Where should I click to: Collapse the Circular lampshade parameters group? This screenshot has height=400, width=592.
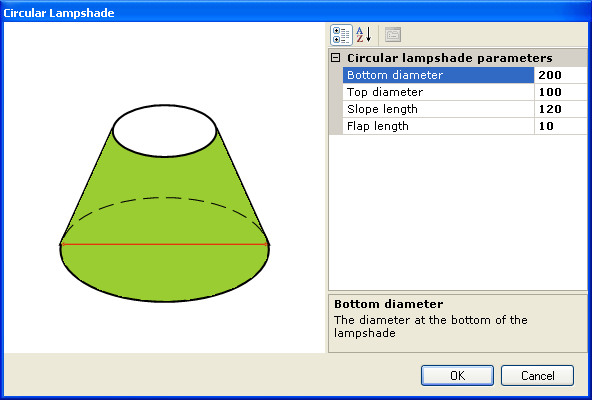pos(335,58)
